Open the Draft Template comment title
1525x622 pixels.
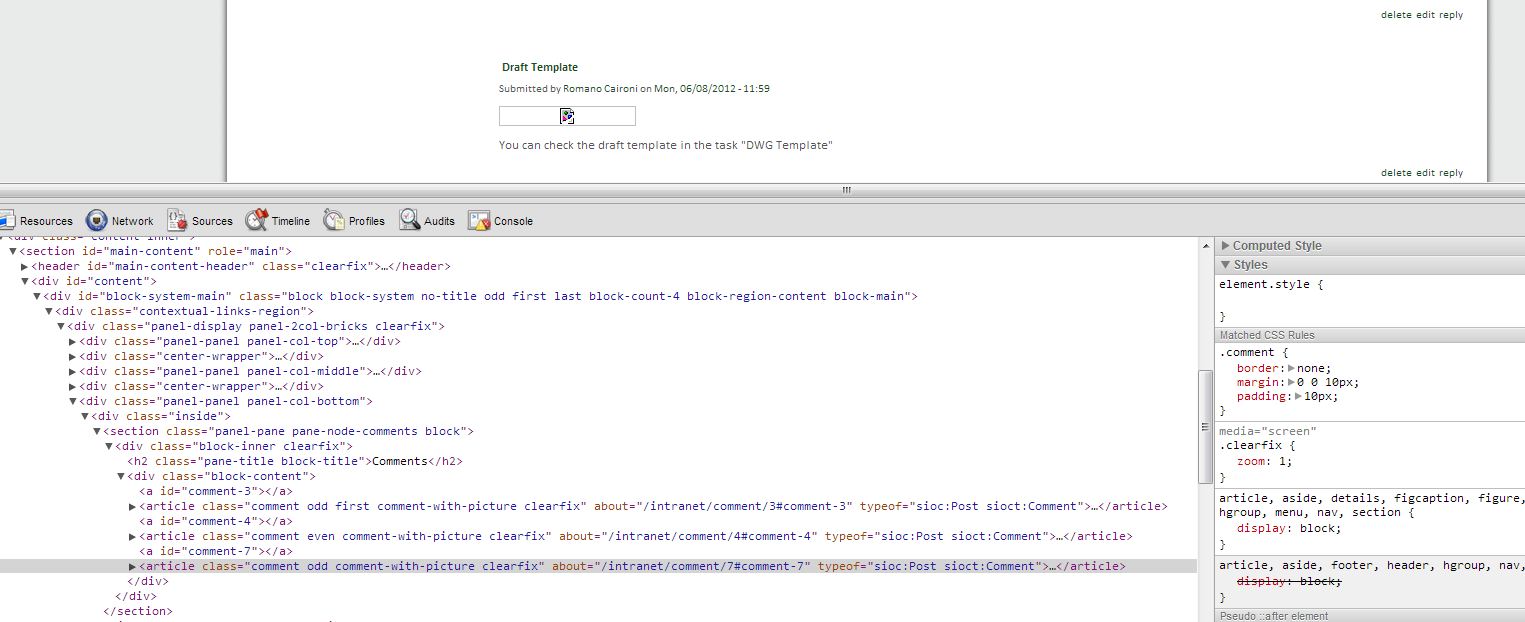540,67
